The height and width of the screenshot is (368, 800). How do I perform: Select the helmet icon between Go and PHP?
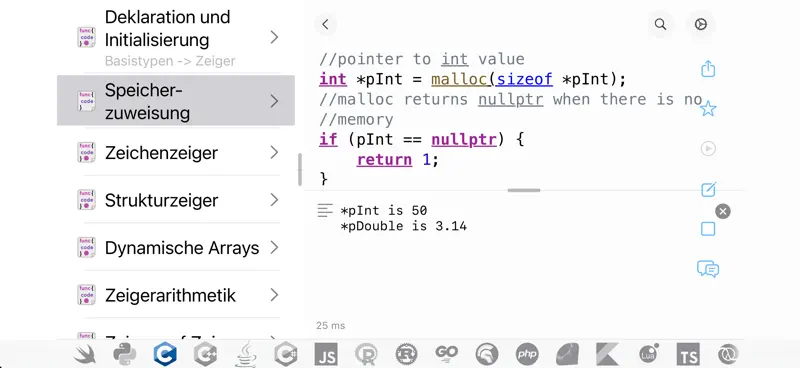click(x=487, y=354)
